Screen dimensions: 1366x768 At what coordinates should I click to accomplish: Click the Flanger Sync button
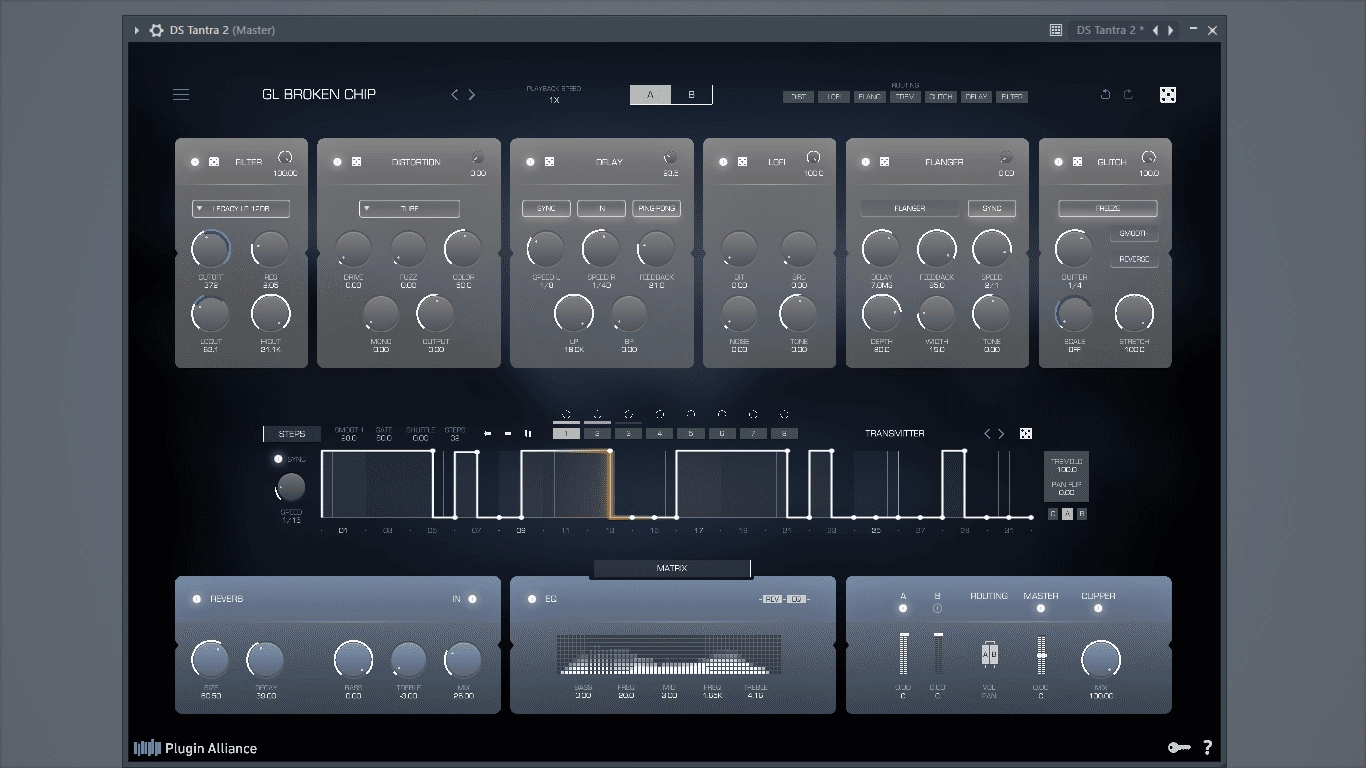click(x=992, y=209)
